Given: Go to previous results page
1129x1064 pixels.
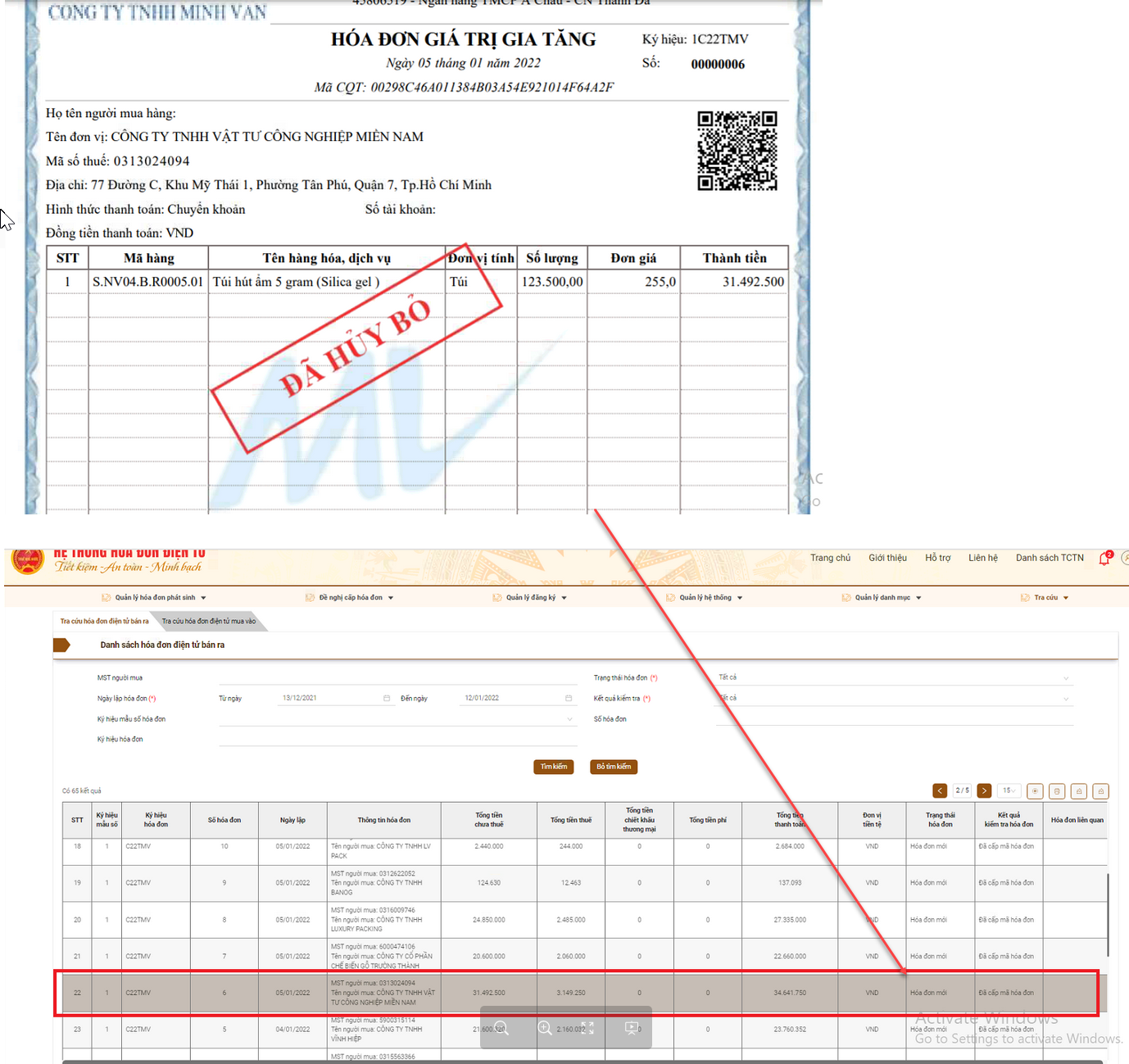Looking at the screenshot, I should pyautogui.click(x=940, y=791).
